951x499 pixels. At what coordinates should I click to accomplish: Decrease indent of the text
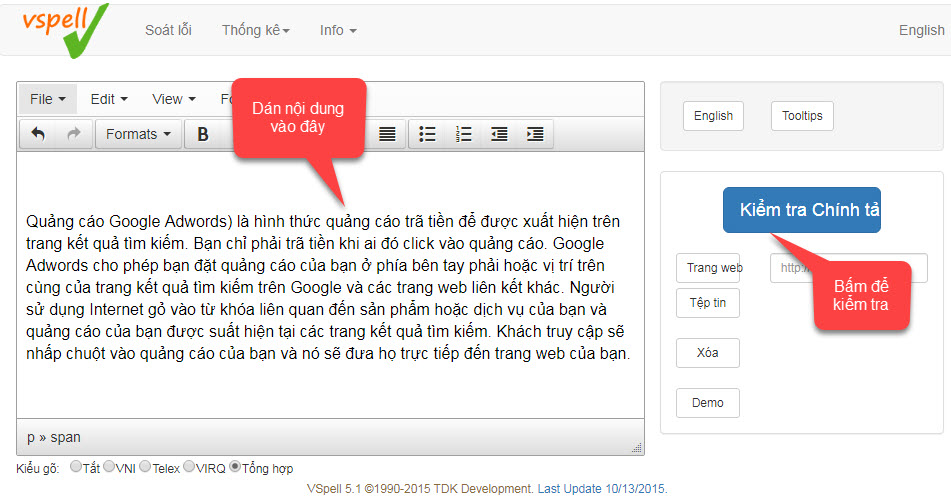(499, 134)
